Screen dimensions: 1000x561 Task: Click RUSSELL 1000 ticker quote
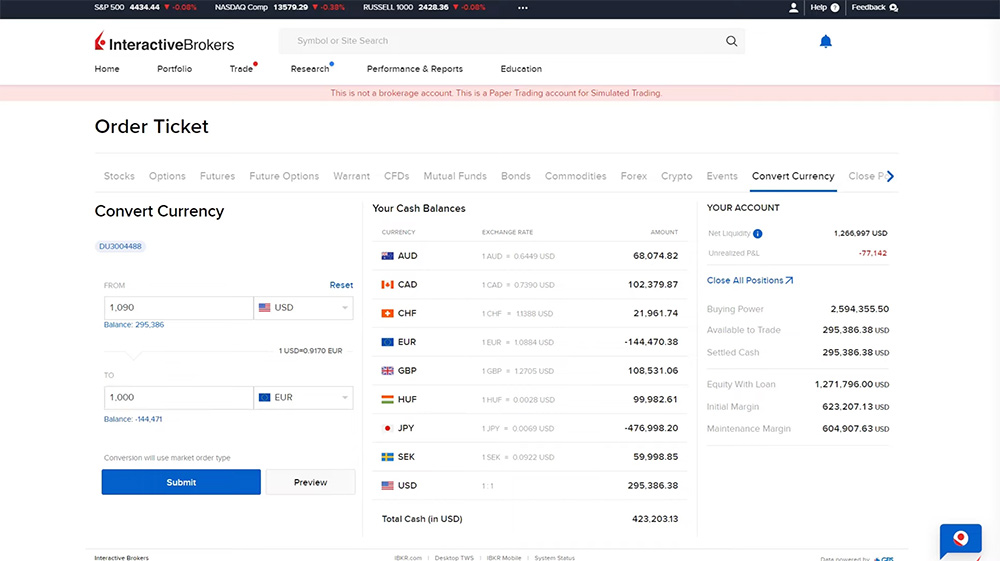[424, 8]
